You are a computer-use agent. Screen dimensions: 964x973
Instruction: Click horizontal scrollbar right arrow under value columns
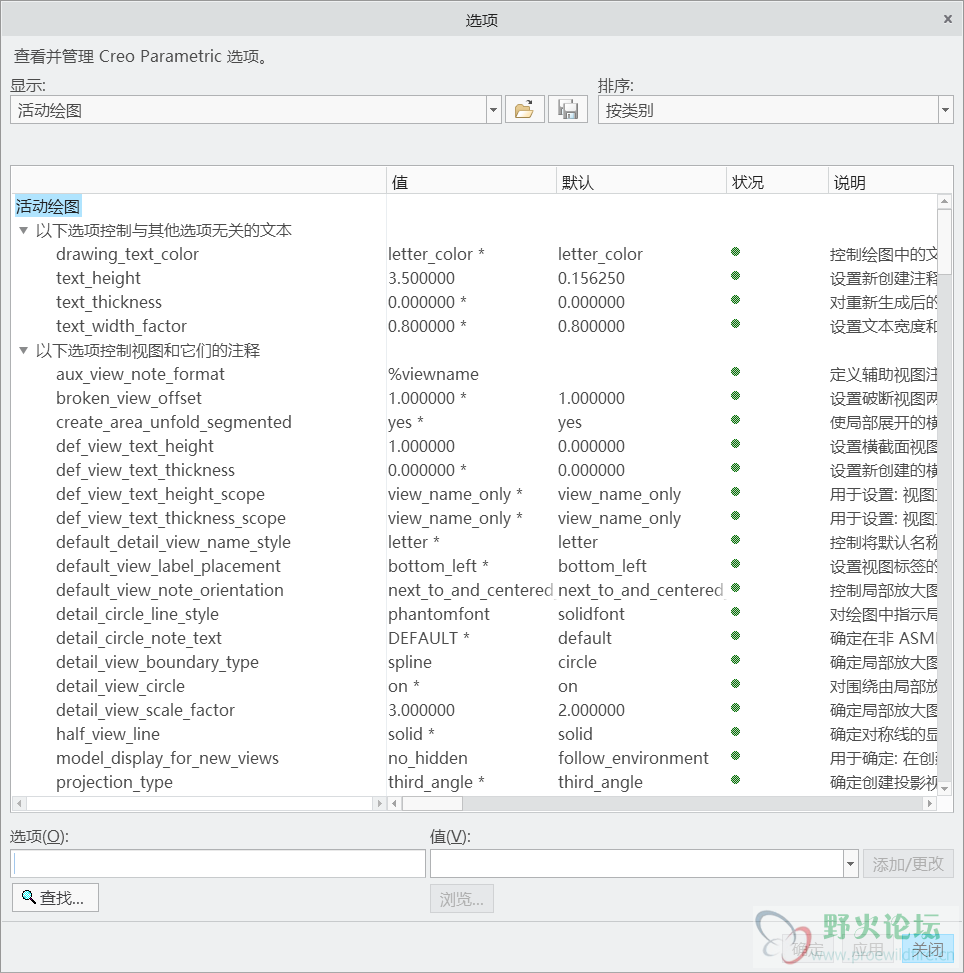[929, 804]
